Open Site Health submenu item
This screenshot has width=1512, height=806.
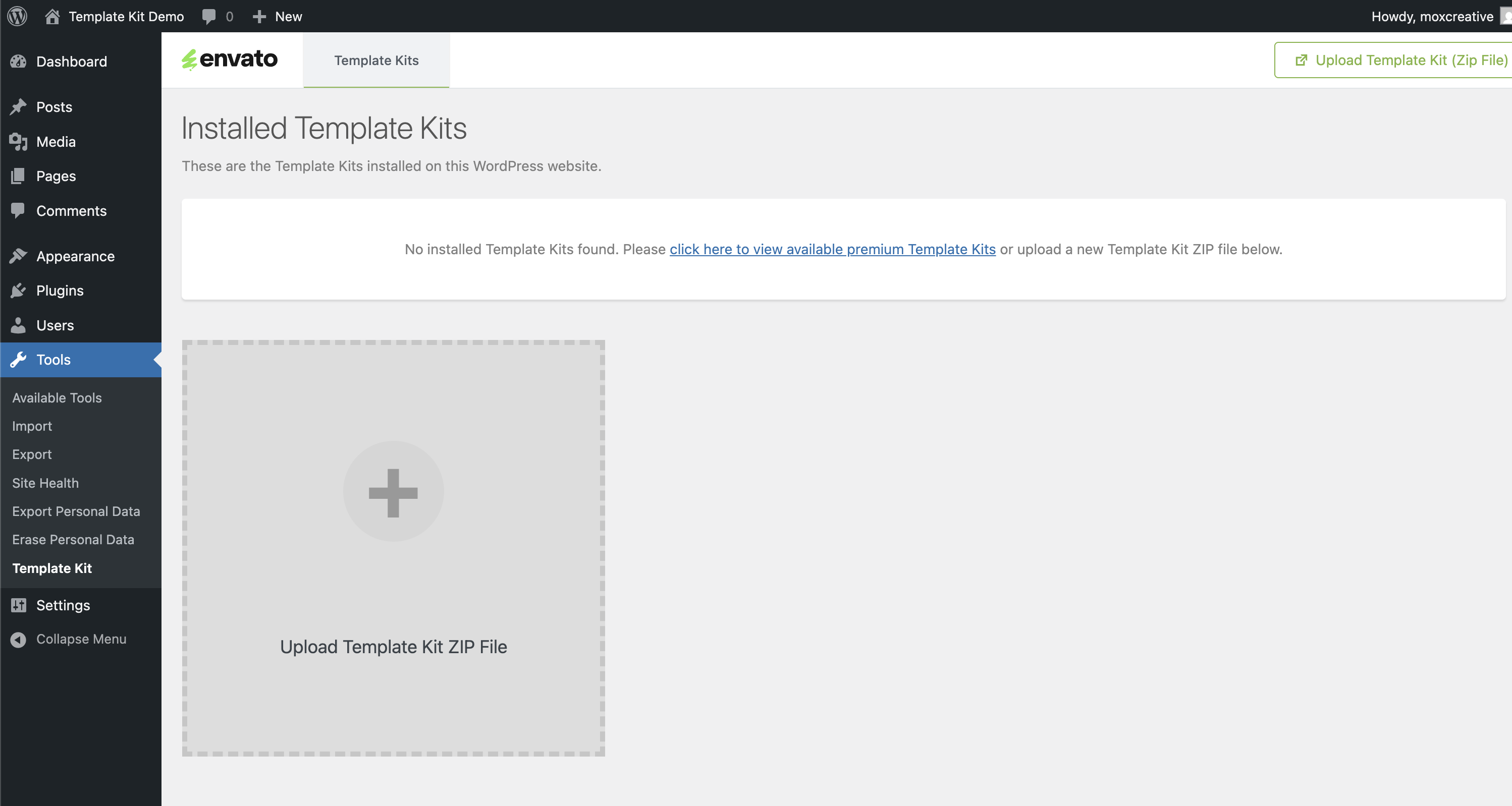coord(45,483)
